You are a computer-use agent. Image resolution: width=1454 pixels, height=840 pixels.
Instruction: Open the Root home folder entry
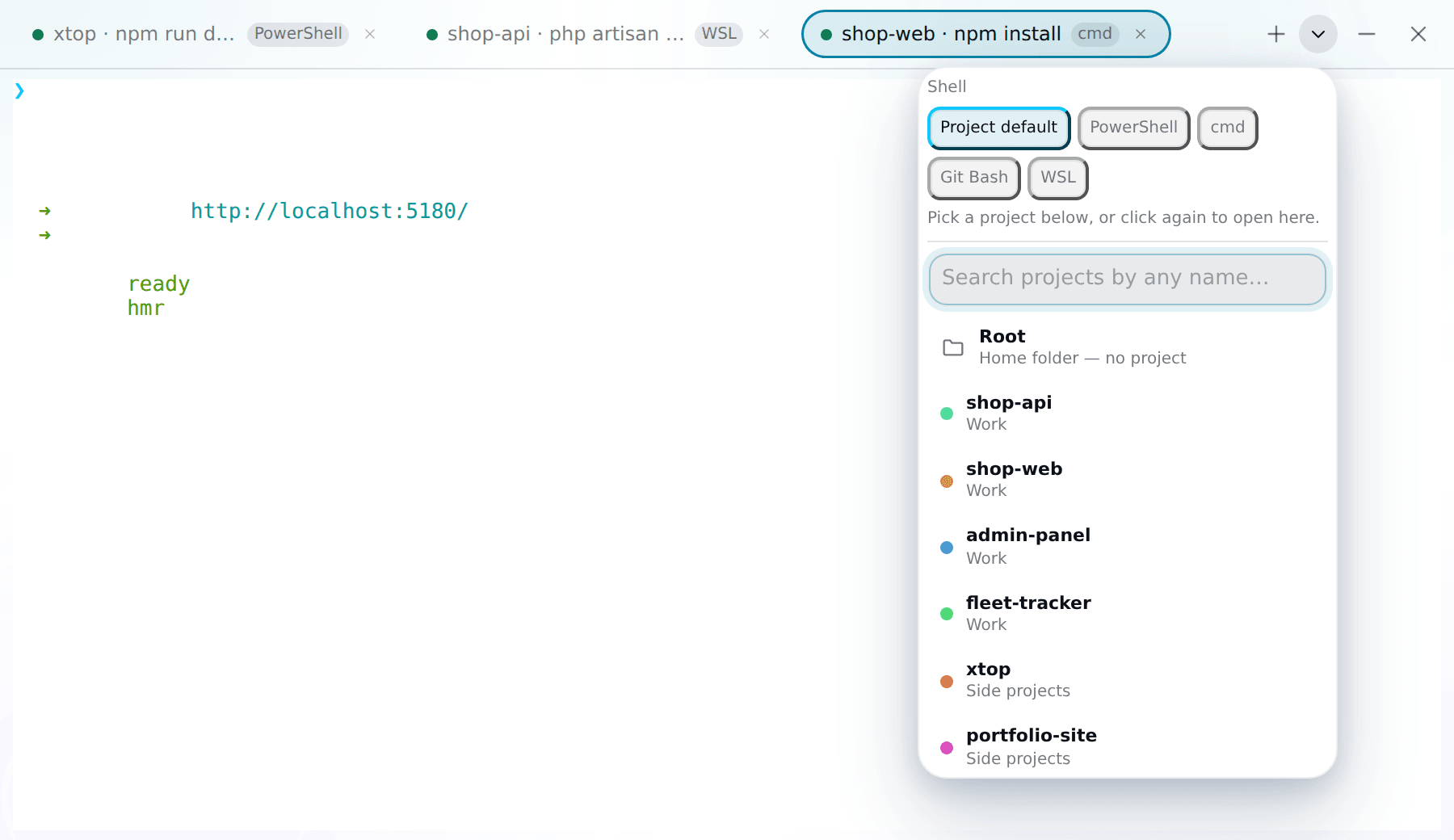1127,347
